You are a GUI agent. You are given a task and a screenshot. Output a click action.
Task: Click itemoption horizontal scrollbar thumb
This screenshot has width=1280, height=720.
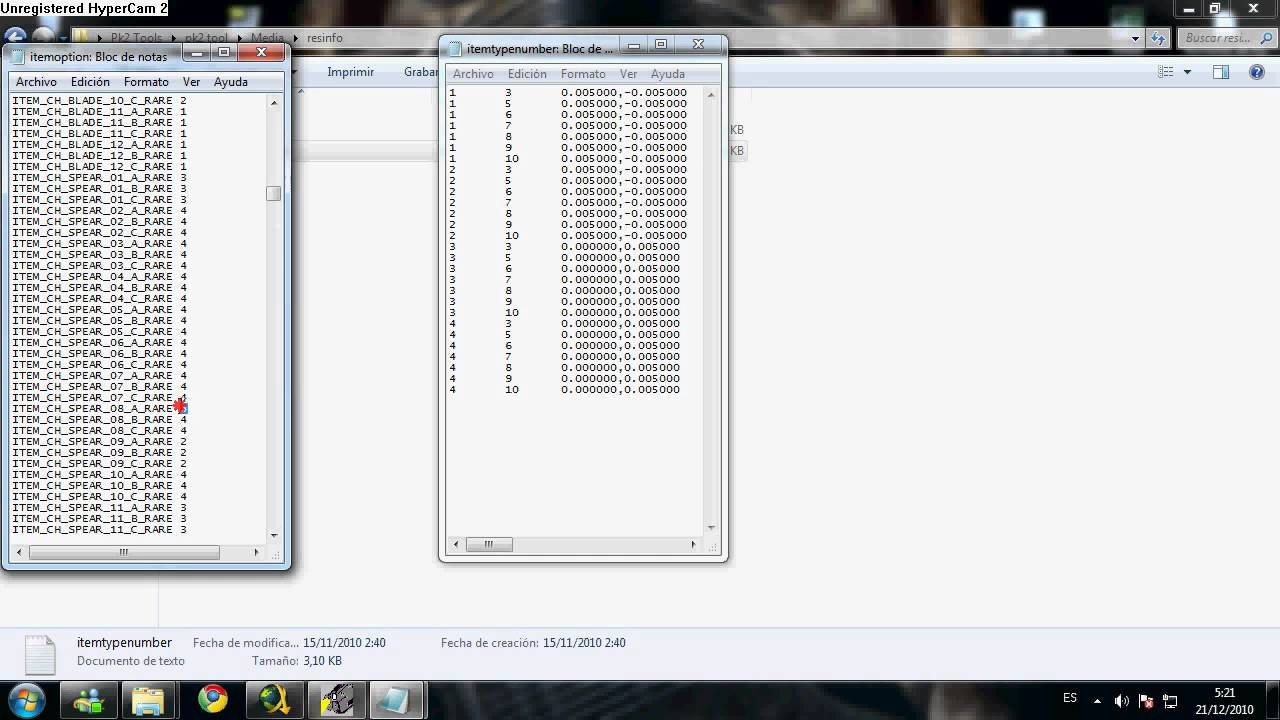pyautogui.click(x=124, y=552)
